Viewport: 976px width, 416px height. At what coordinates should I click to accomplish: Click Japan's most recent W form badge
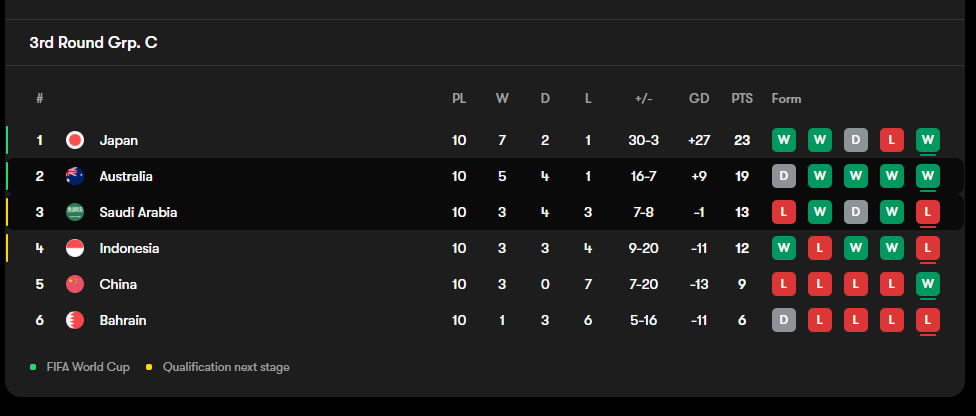(x=927, y=140)
